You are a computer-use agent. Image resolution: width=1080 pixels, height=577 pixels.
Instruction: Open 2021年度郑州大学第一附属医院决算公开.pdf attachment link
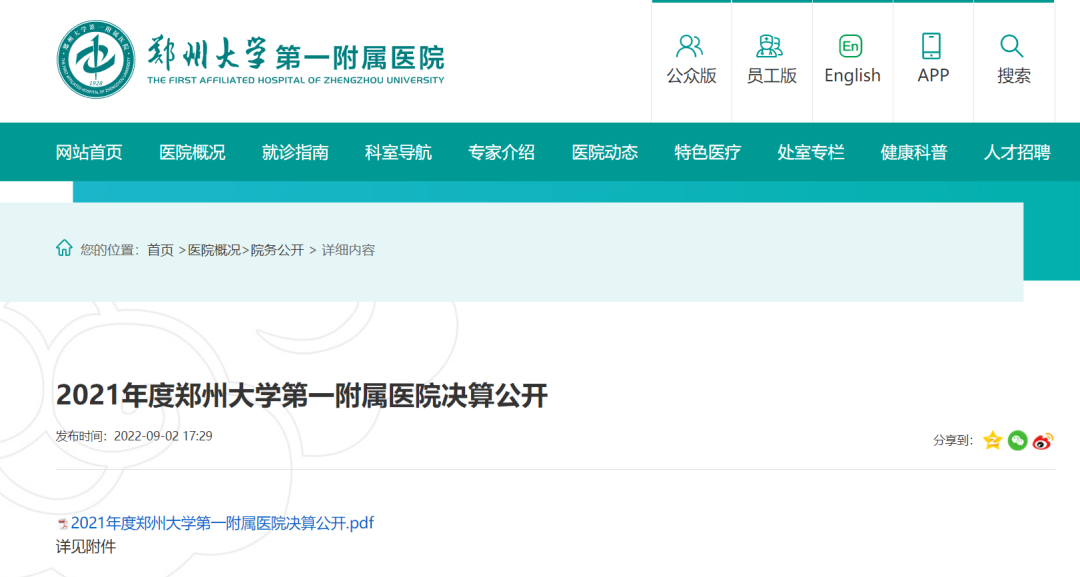(x=222, y=523)
